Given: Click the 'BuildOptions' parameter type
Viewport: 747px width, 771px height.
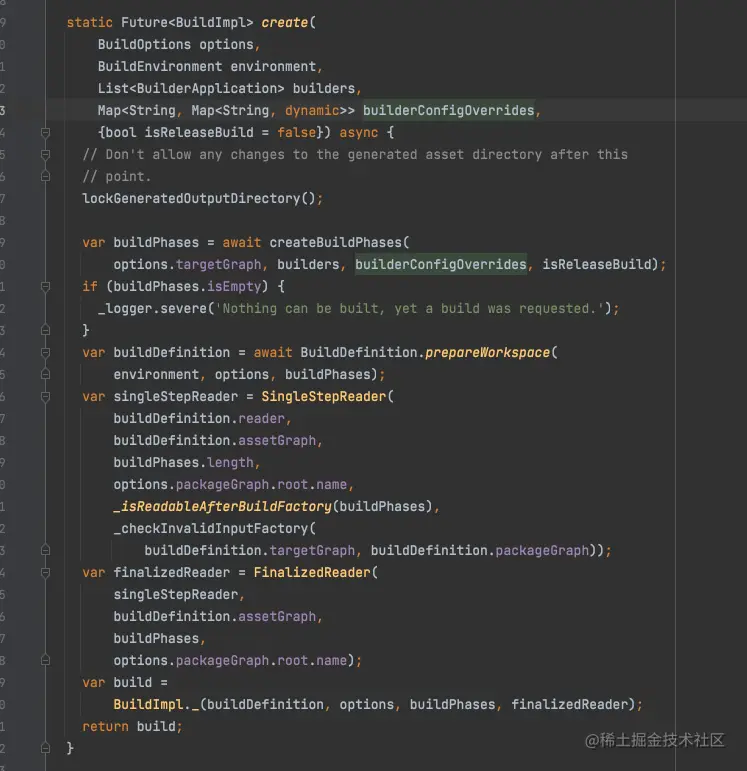Looking at the screenshot, I should pos(144,44).
